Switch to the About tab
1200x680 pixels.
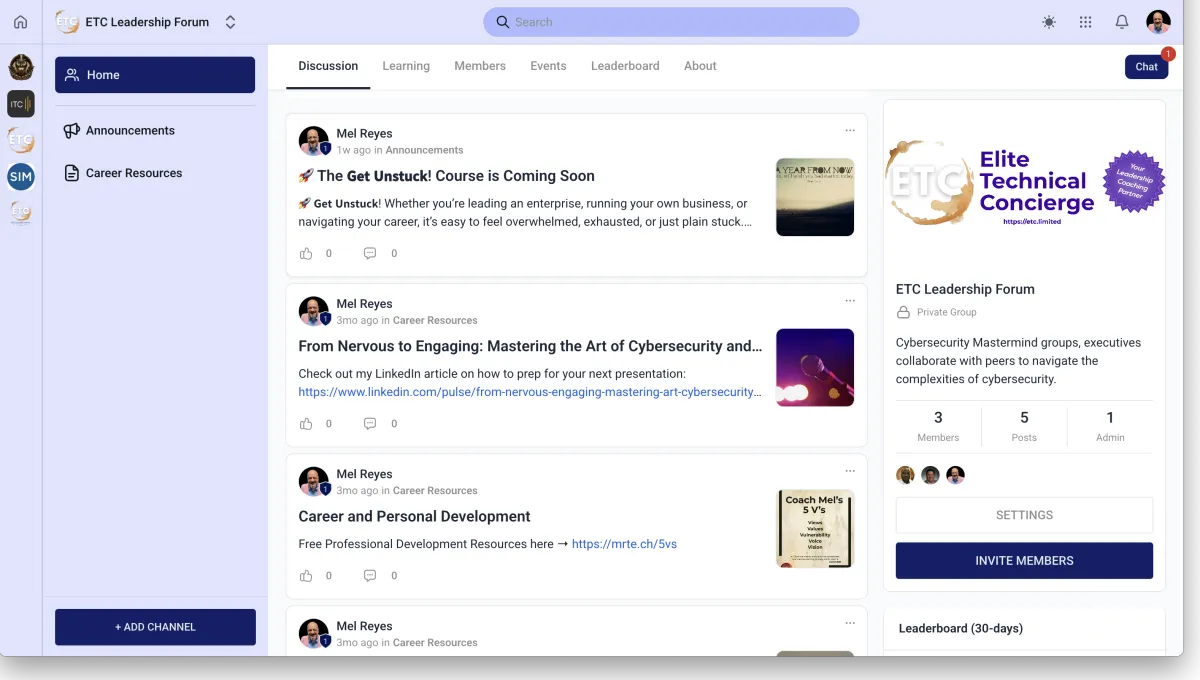click(x=700, y=66)
